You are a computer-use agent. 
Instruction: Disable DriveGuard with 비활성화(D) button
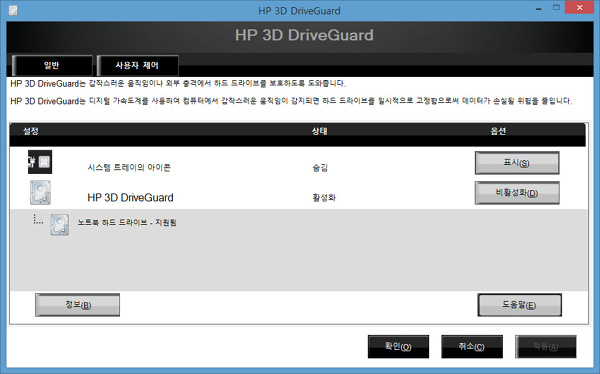pos(517,193)
